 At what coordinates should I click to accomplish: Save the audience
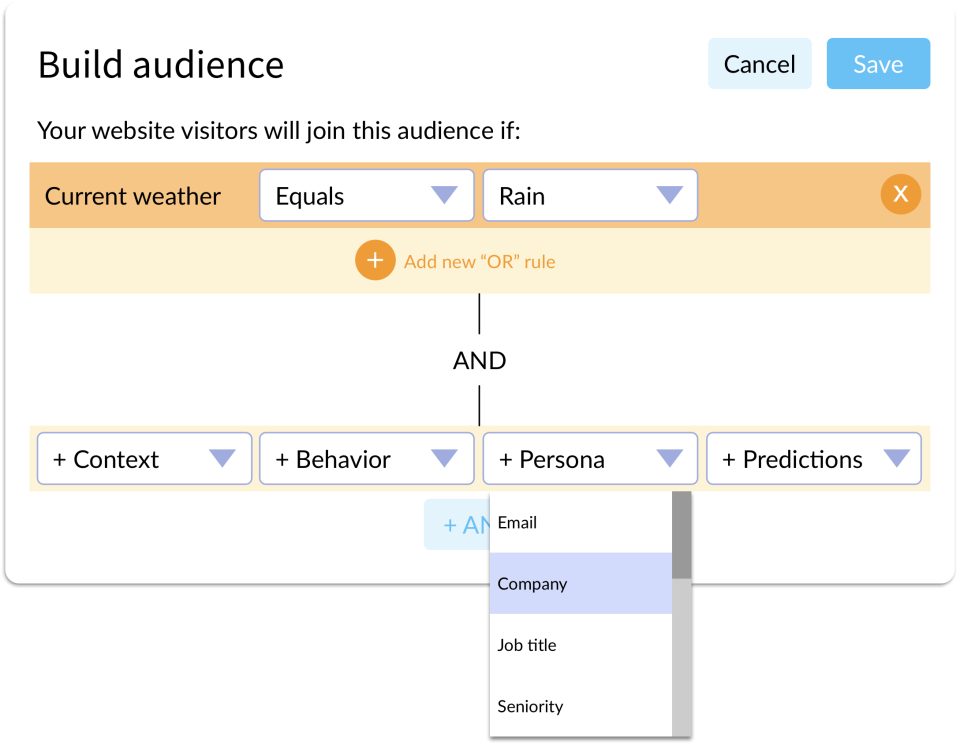point(878,64)
